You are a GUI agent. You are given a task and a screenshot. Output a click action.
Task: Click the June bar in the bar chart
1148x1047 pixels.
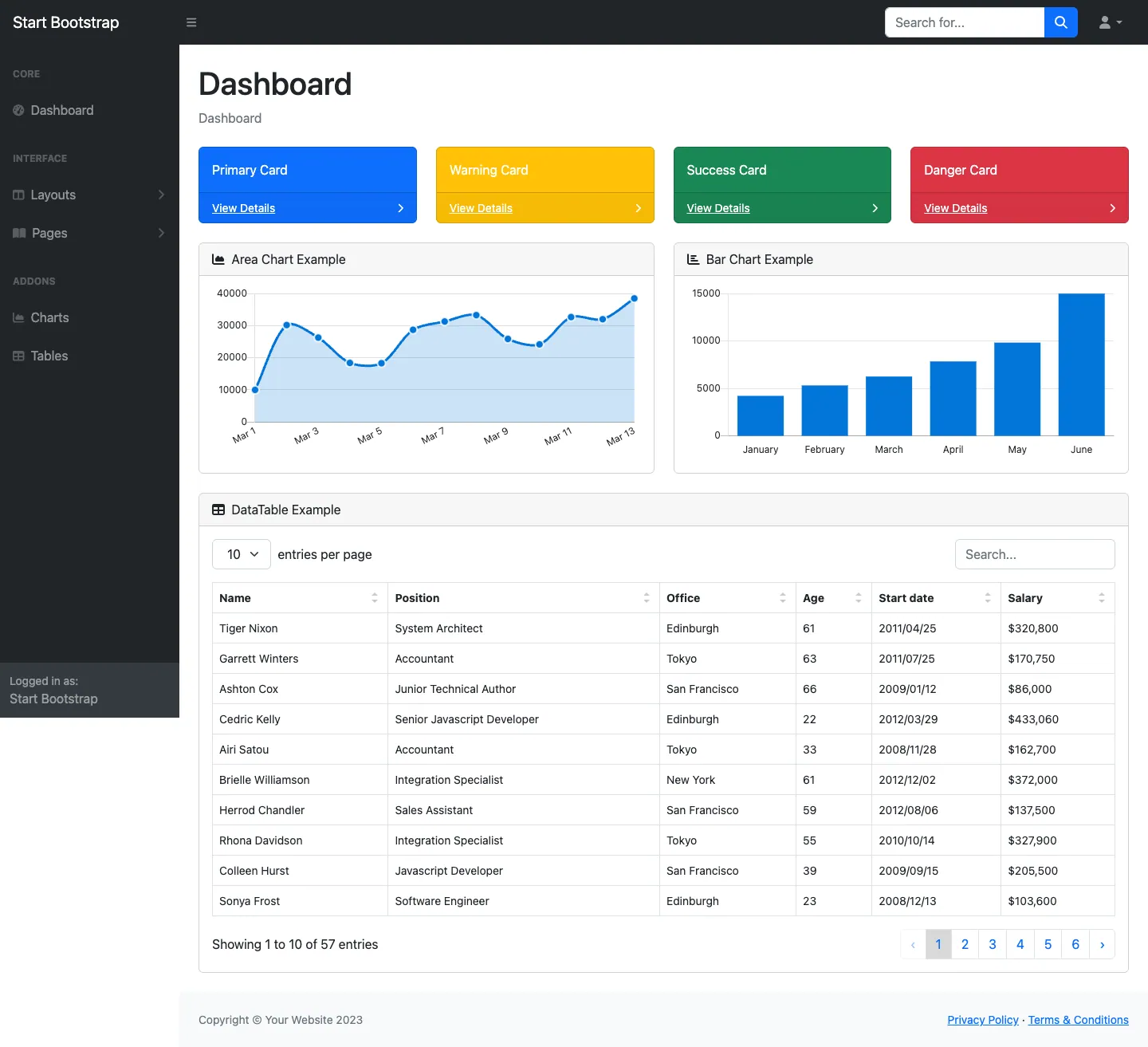pos(1082,364)
